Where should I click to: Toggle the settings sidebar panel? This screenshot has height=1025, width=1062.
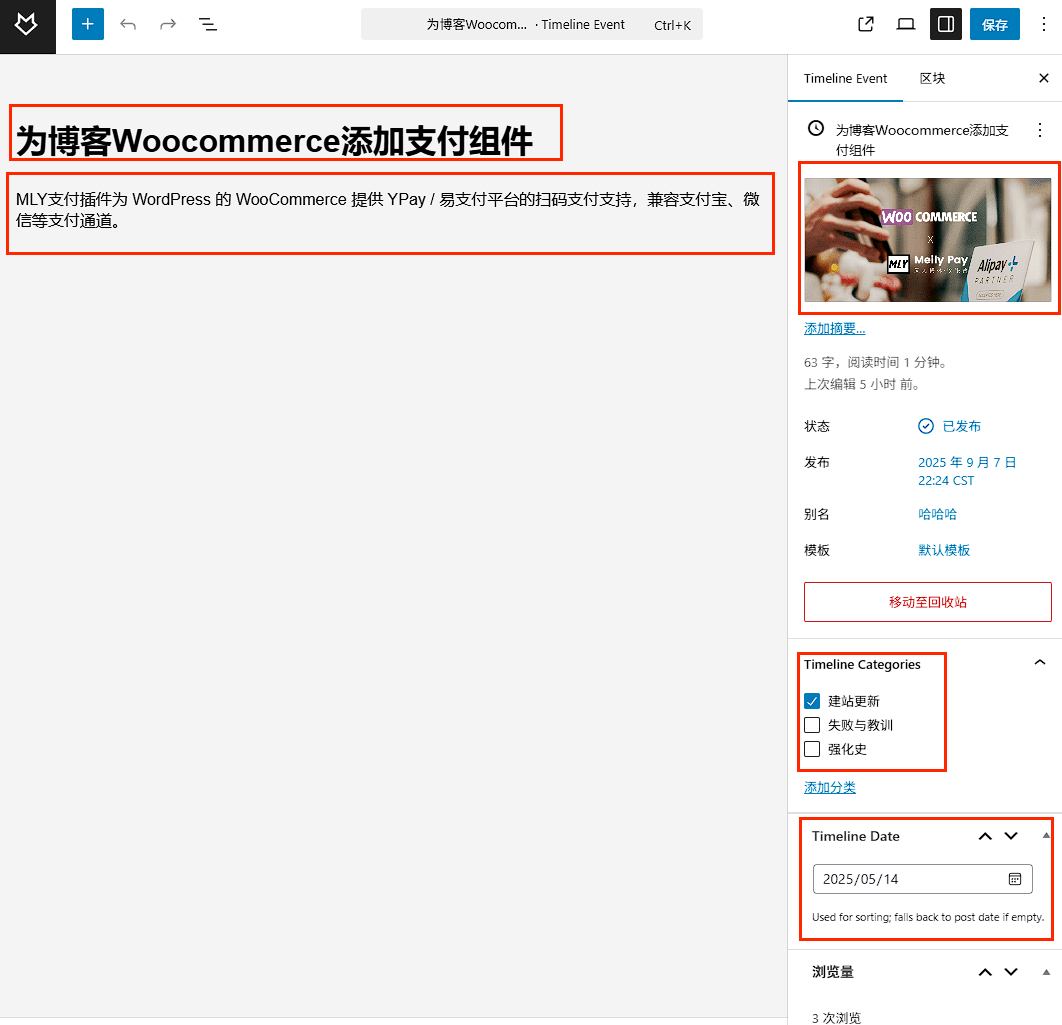coord(945,24)
